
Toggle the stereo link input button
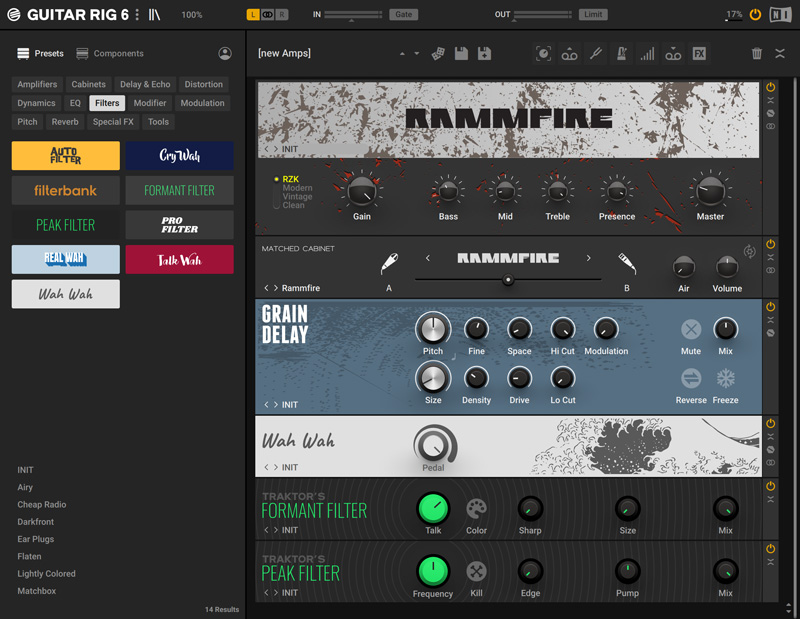tap(267, 15)
